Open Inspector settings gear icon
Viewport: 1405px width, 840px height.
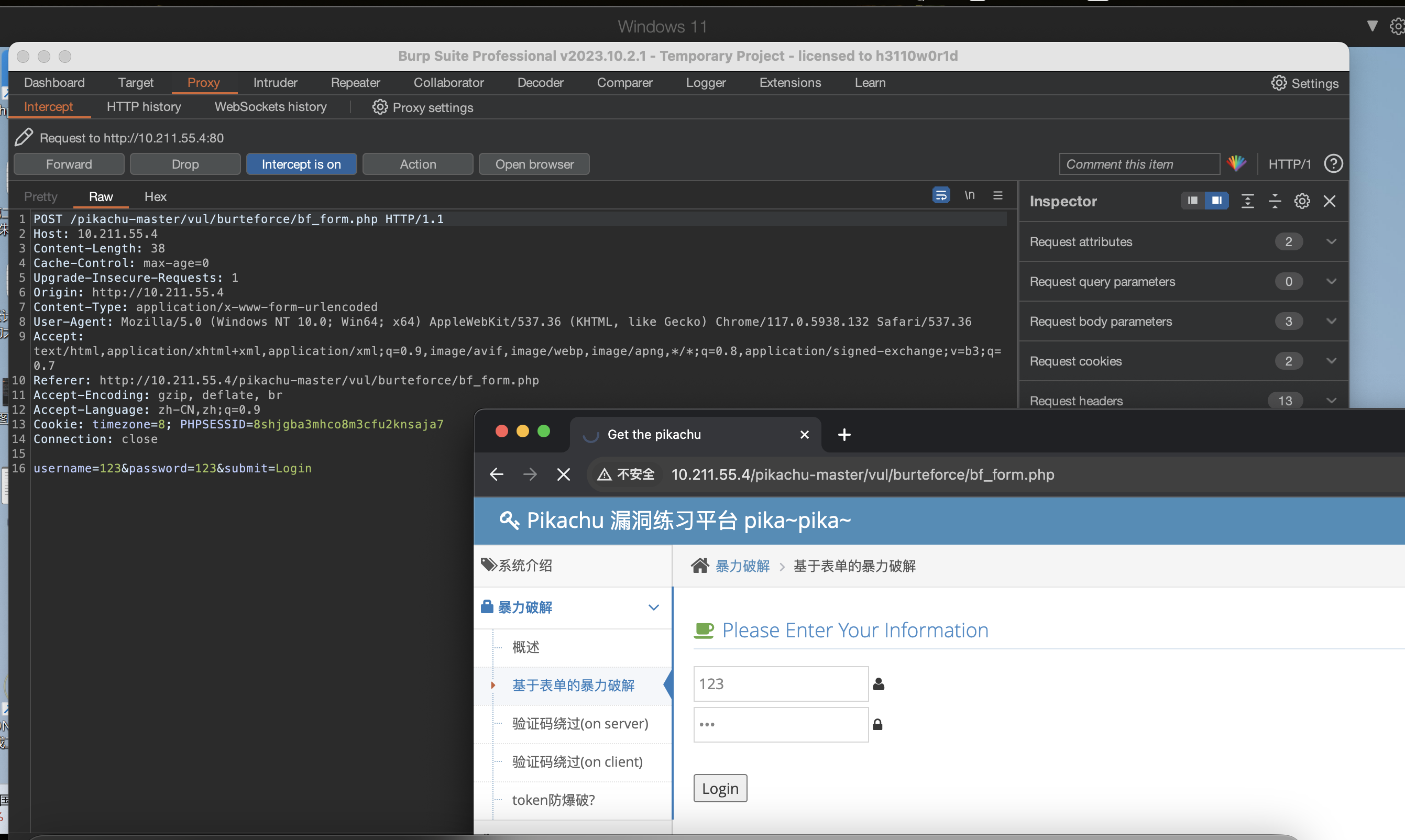coord(1302,201)
